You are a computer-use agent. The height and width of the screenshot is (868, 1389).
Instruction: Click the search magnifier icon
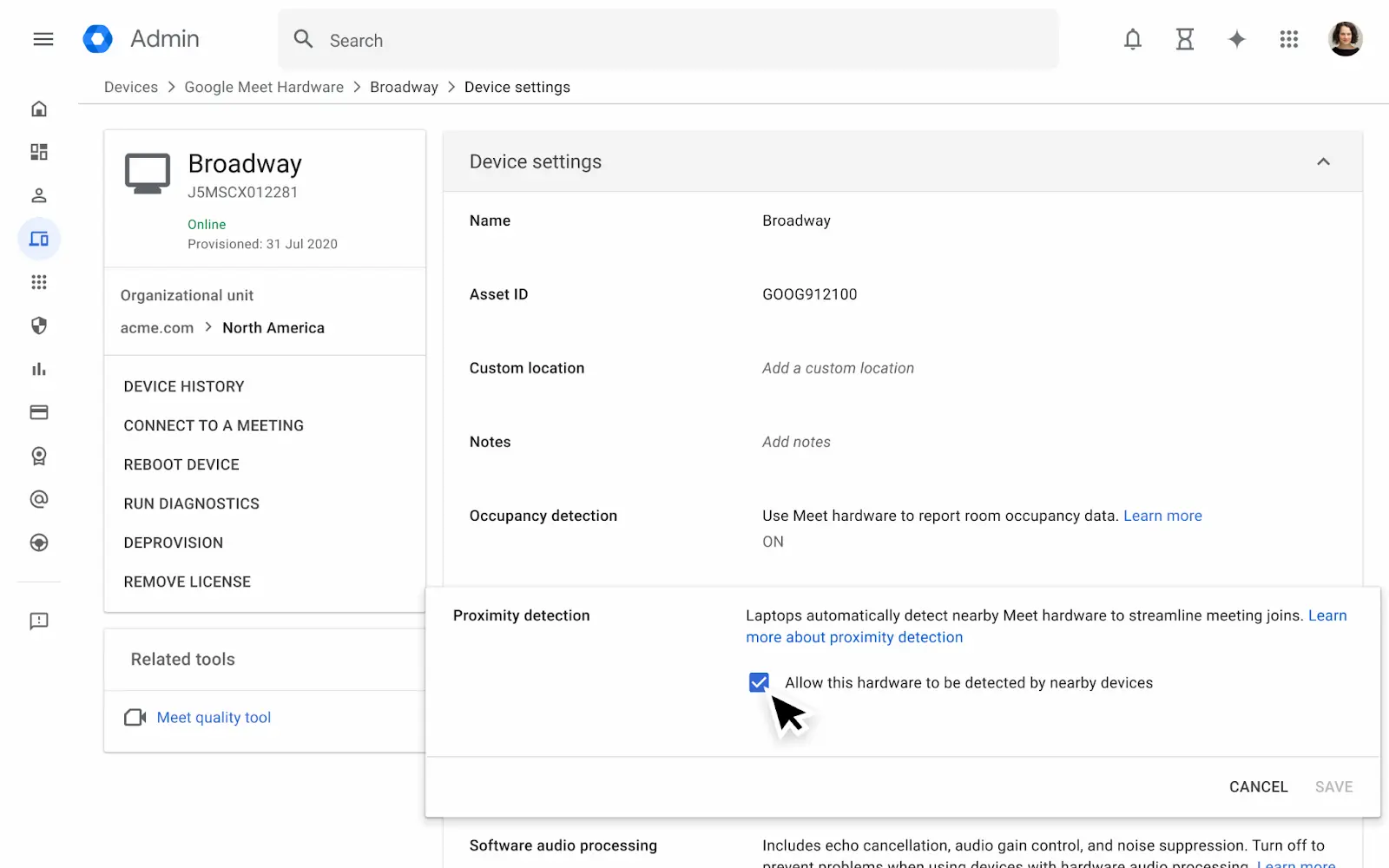pyautogui.click(x=303, y=39)
